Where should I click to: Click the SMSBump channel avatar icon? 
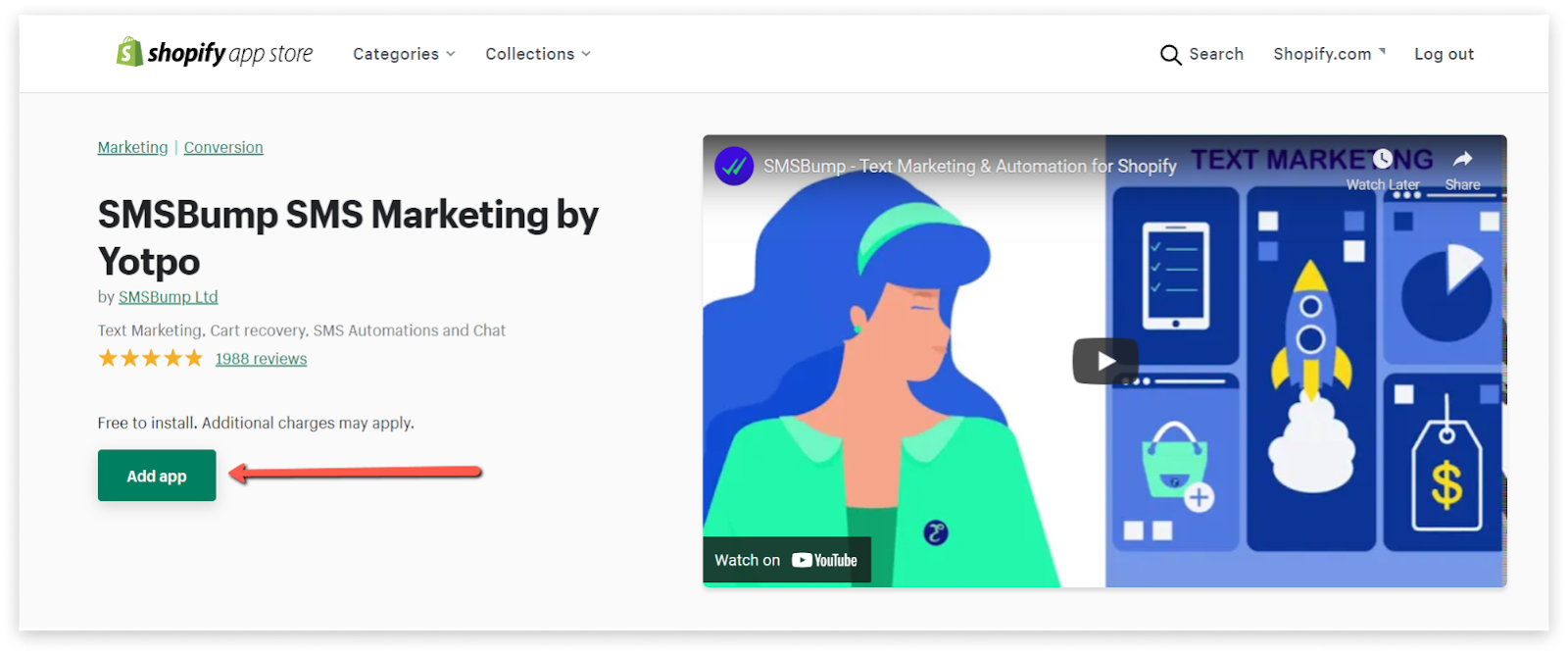(x=734, y=166)
